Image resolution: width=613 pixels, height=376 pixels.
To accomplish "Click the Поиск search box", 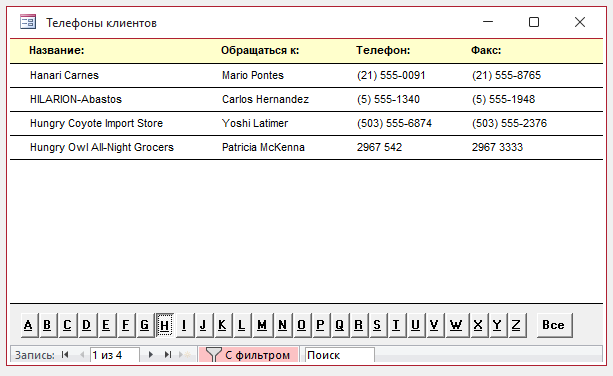I will click(x=339, y=355).
